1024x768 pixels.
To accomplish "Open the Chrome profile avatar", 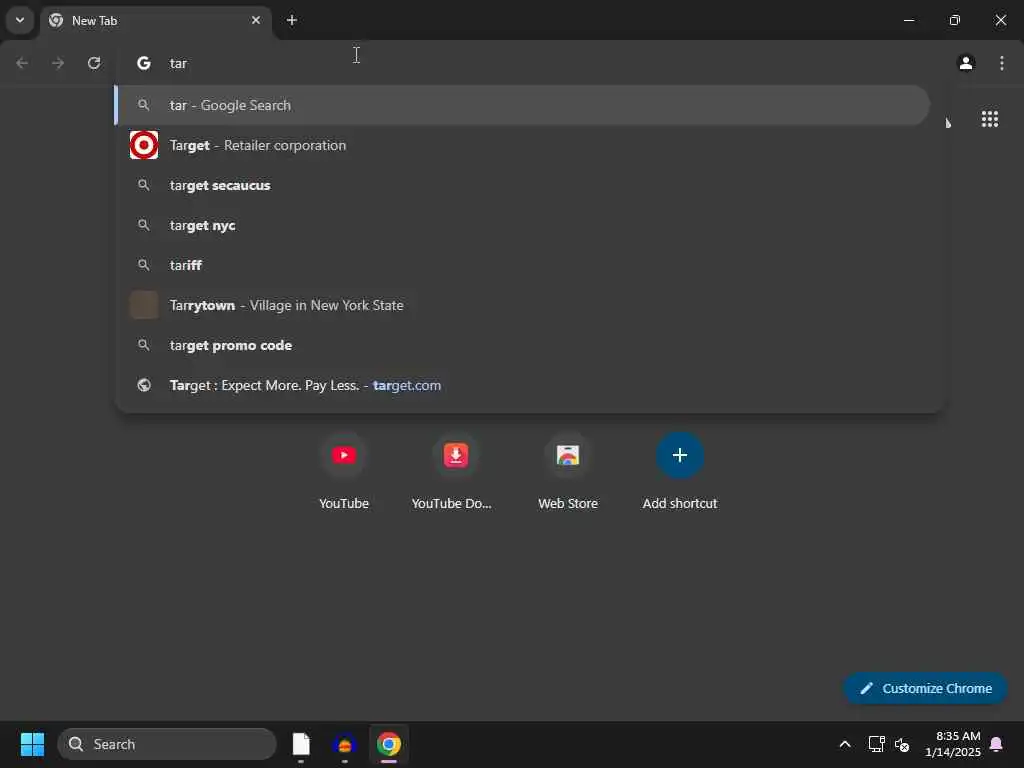I will pyautogui.click(x=966, y=63).
